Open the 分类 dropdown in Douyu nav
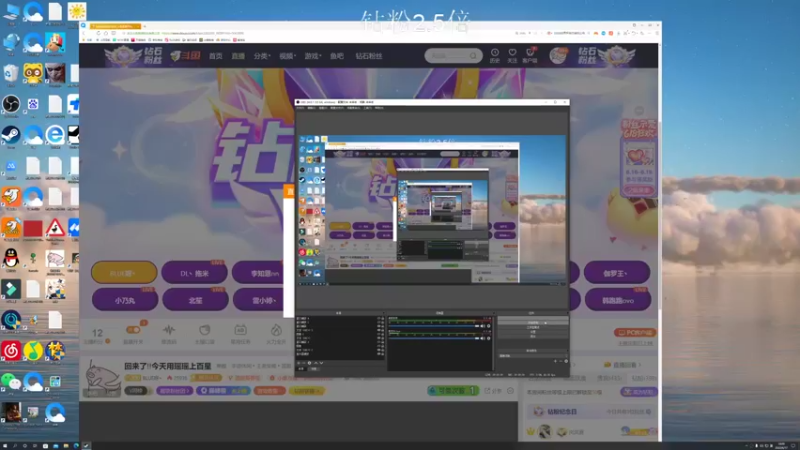Viewport: 800px width, 450px height. coord(262,56)
